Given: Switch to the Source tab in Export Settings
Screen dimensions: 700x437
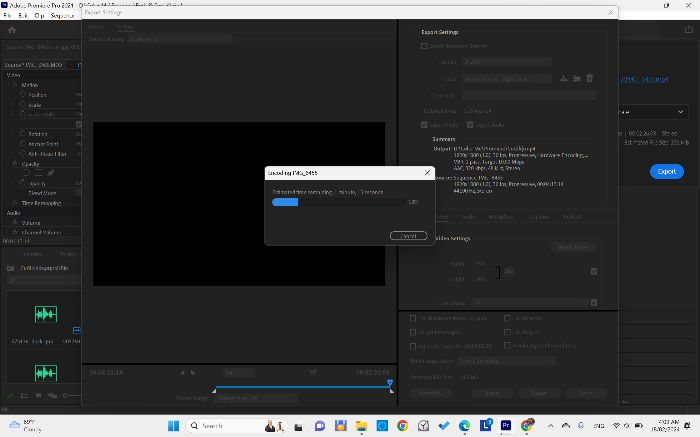Looking at the screenshot, I should [x=96, y=27].
